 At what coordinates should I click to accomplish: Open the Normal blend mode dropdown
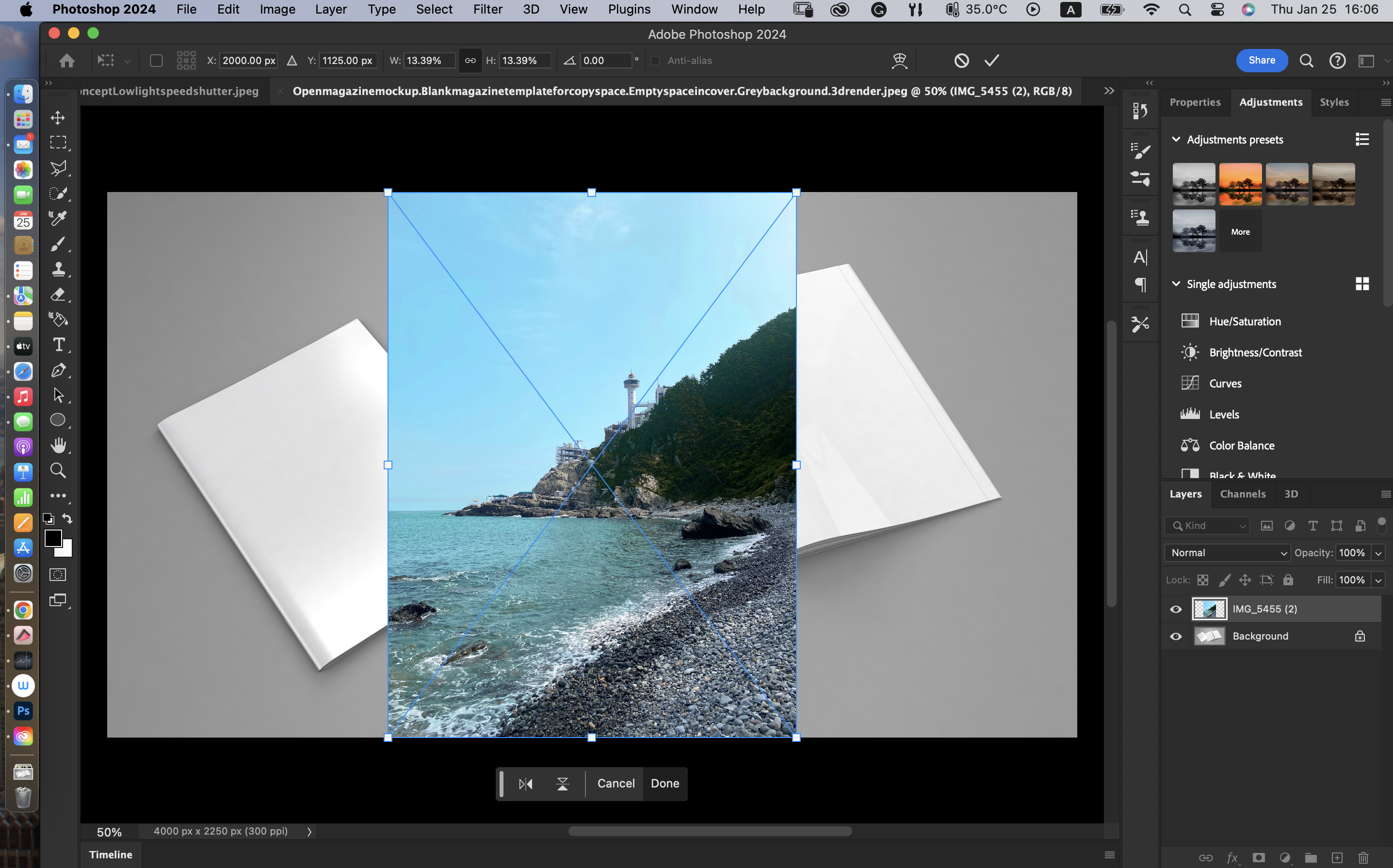[1227, 553]
